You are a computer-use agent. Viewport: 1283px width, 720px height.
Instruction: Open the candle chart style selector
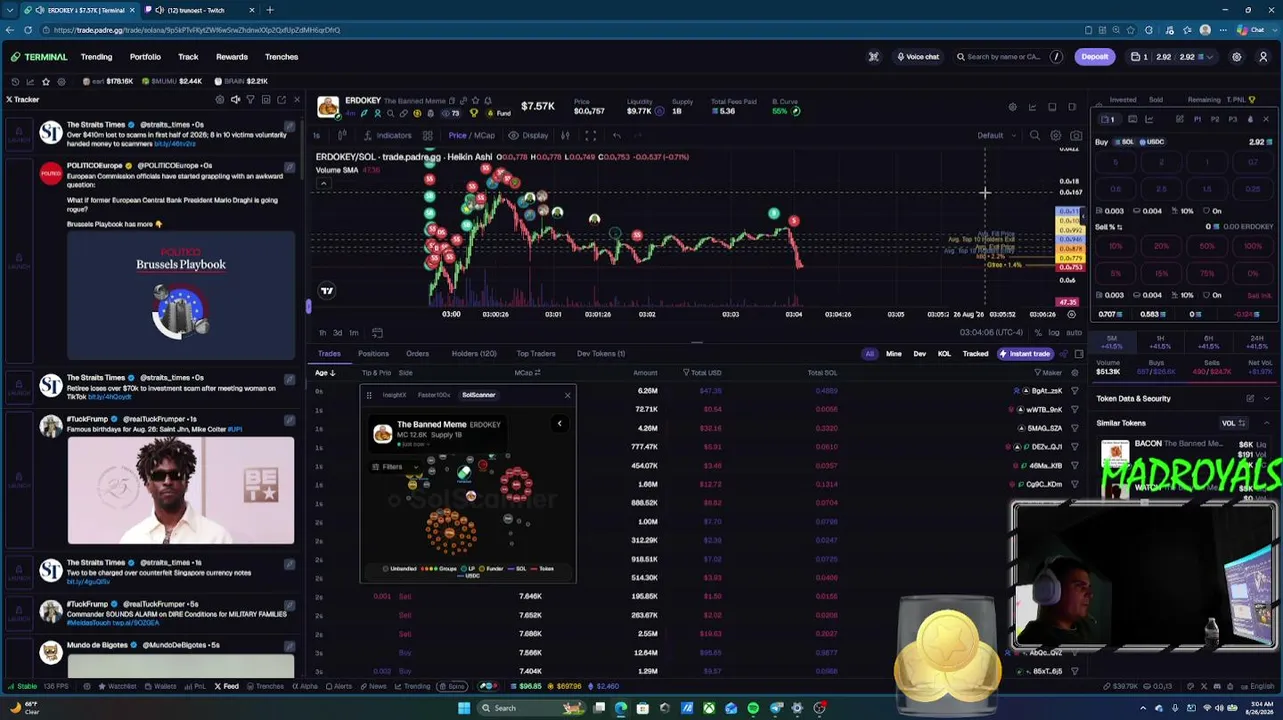click(342, 136)
